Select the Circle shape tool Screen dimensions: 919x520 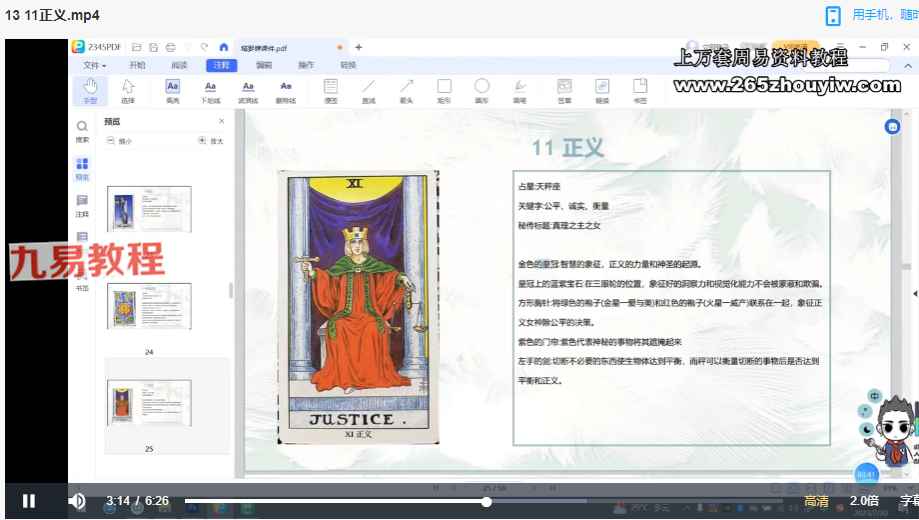pyautogui.click(x=482, y=91)
